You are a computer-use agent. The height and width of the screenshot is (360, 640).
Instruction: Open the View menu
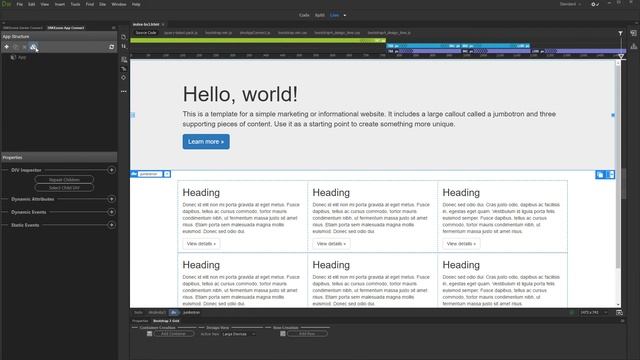44,4
